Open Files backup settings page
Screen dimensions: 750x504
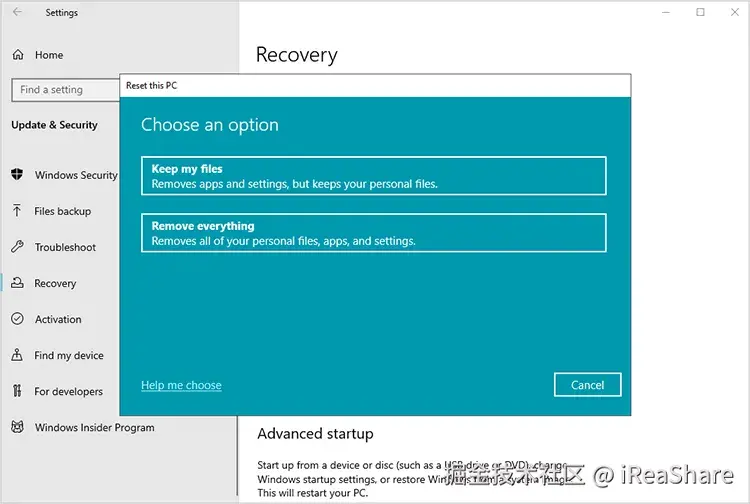[x=63, y=211]
